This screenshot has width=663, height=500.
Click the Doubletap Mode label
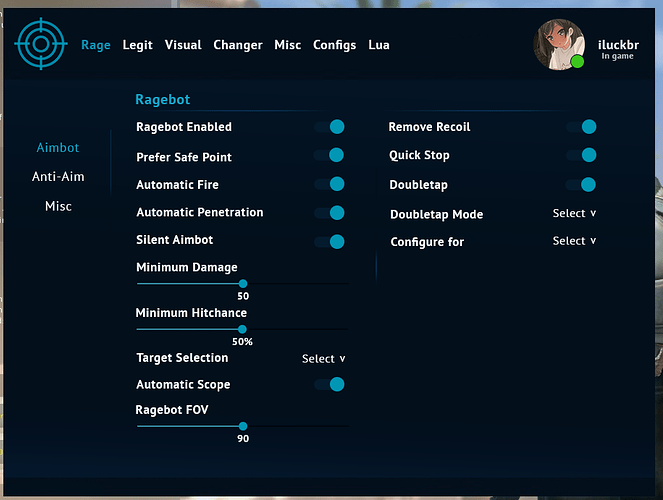[436, 215]
